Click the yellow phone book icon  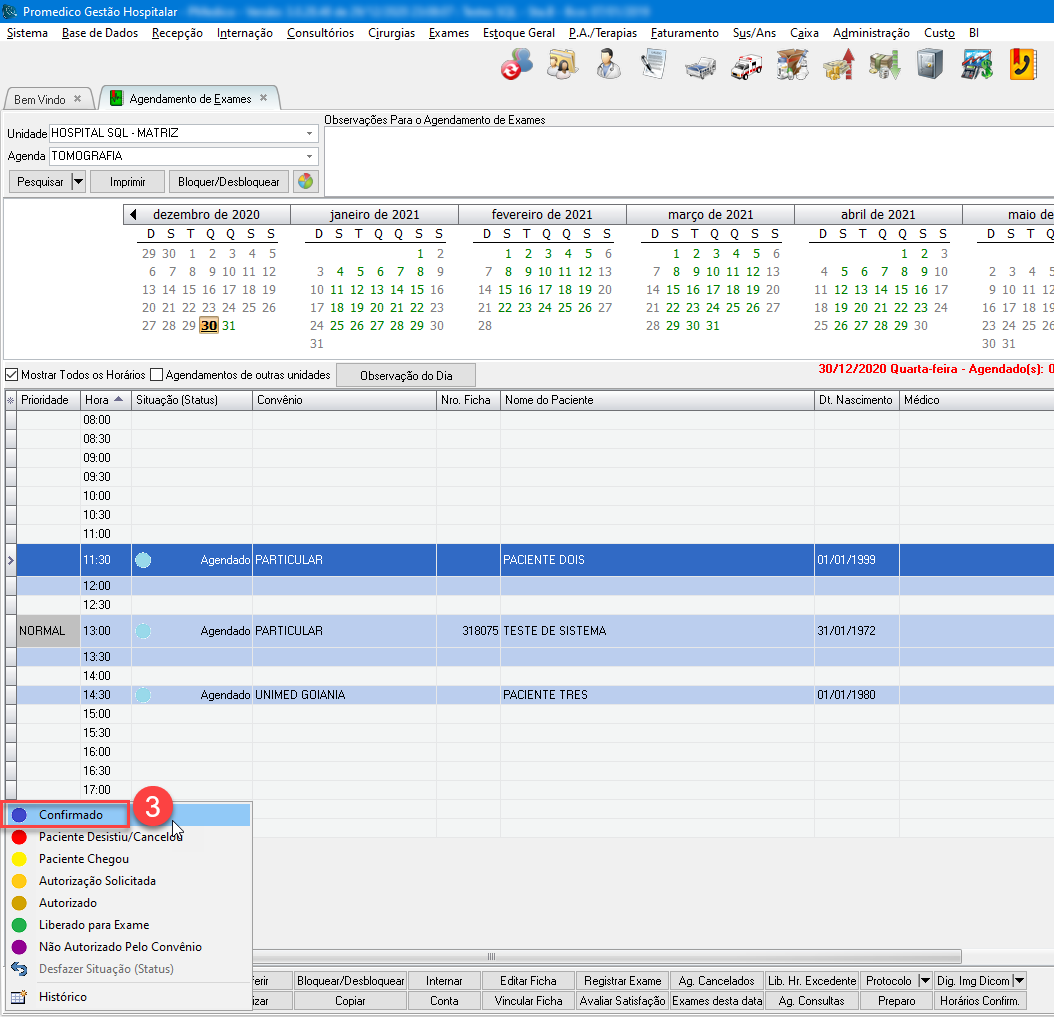(x=1022, y=65)
